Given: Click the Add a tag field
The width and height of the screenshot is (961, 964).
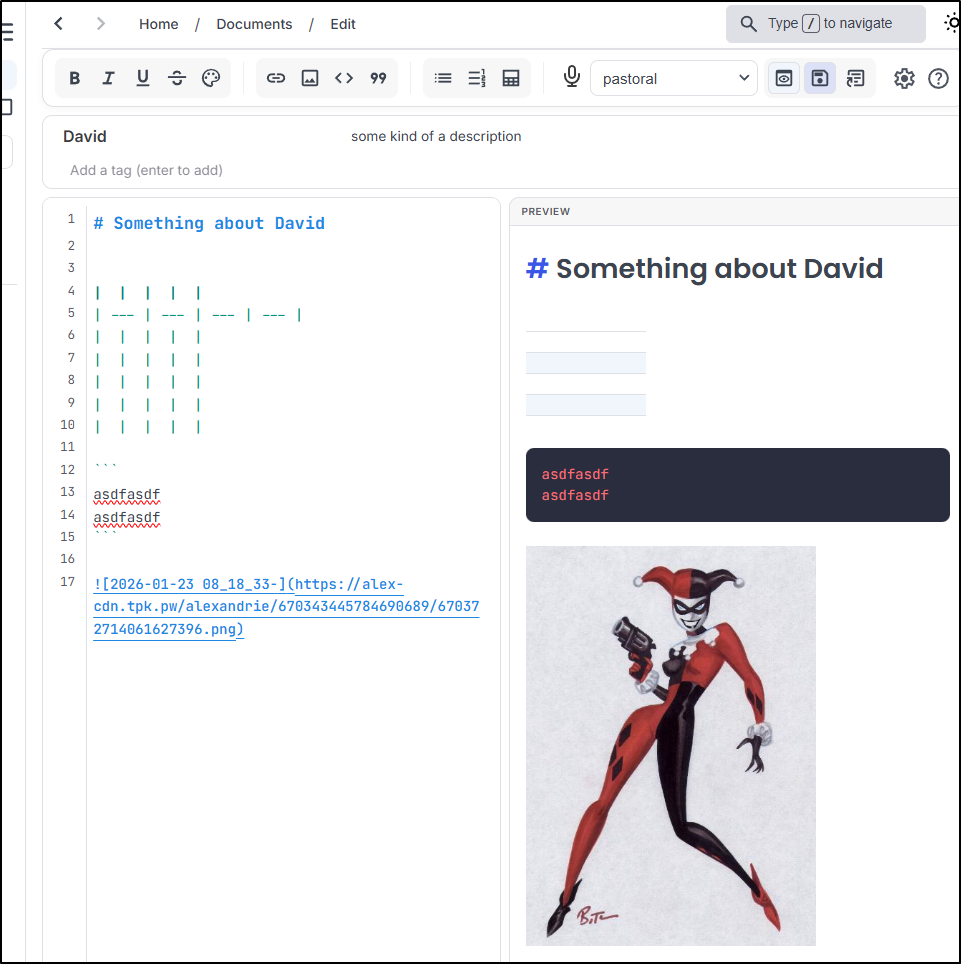Looking at the screenshot, I should pyautogui.click(x=147, y=170).
